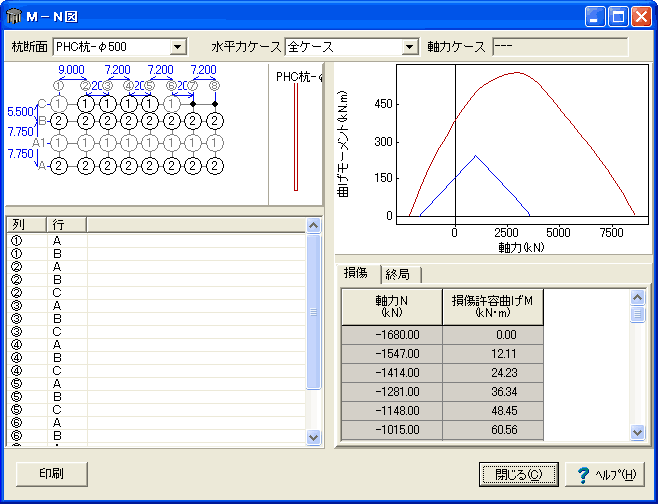The width and height of the screenshot is (658, 504).
Task: Open the 水平力ケース 全ケース dropdown
Action: (x=409, y=47)
